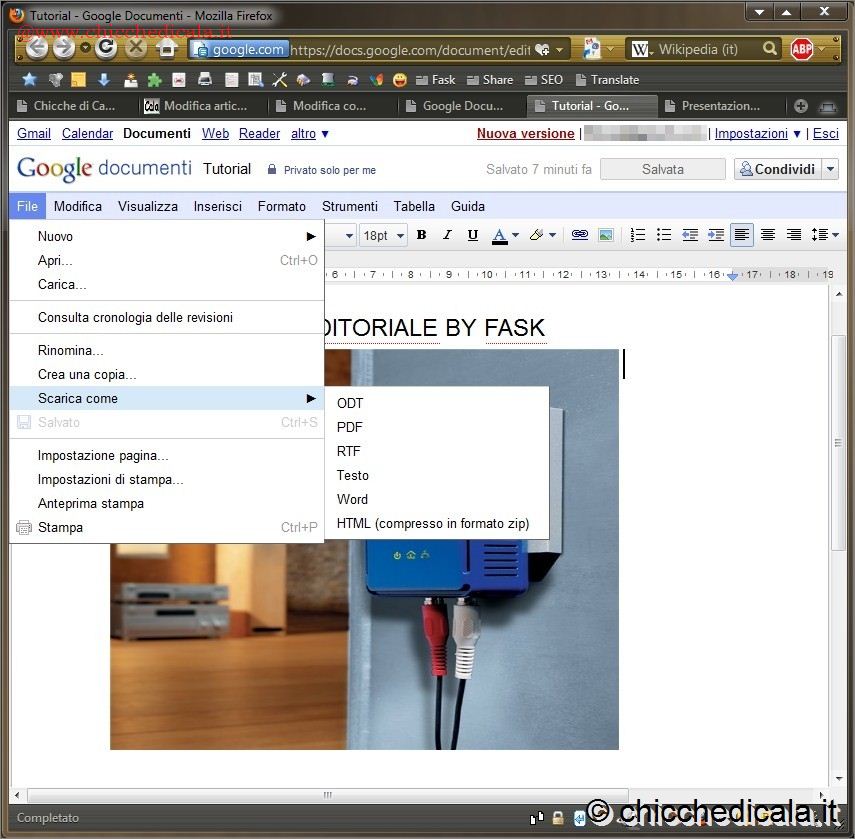This screenshot has width=855, height=839.
Task: Select Crea una copia from File menu
Action: click(87, 374)
